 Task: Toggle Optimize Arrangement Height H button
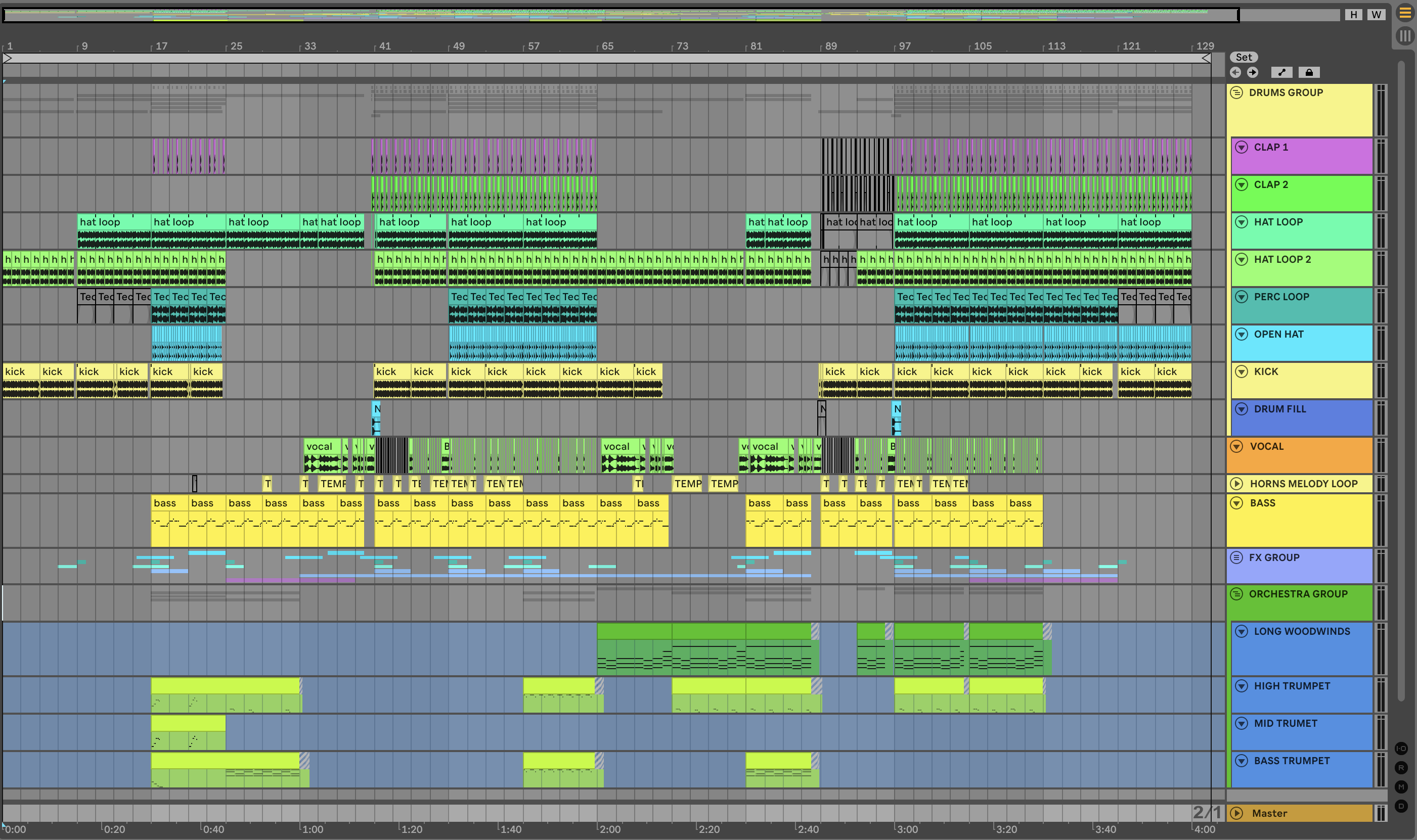(x=1354, y=15)
